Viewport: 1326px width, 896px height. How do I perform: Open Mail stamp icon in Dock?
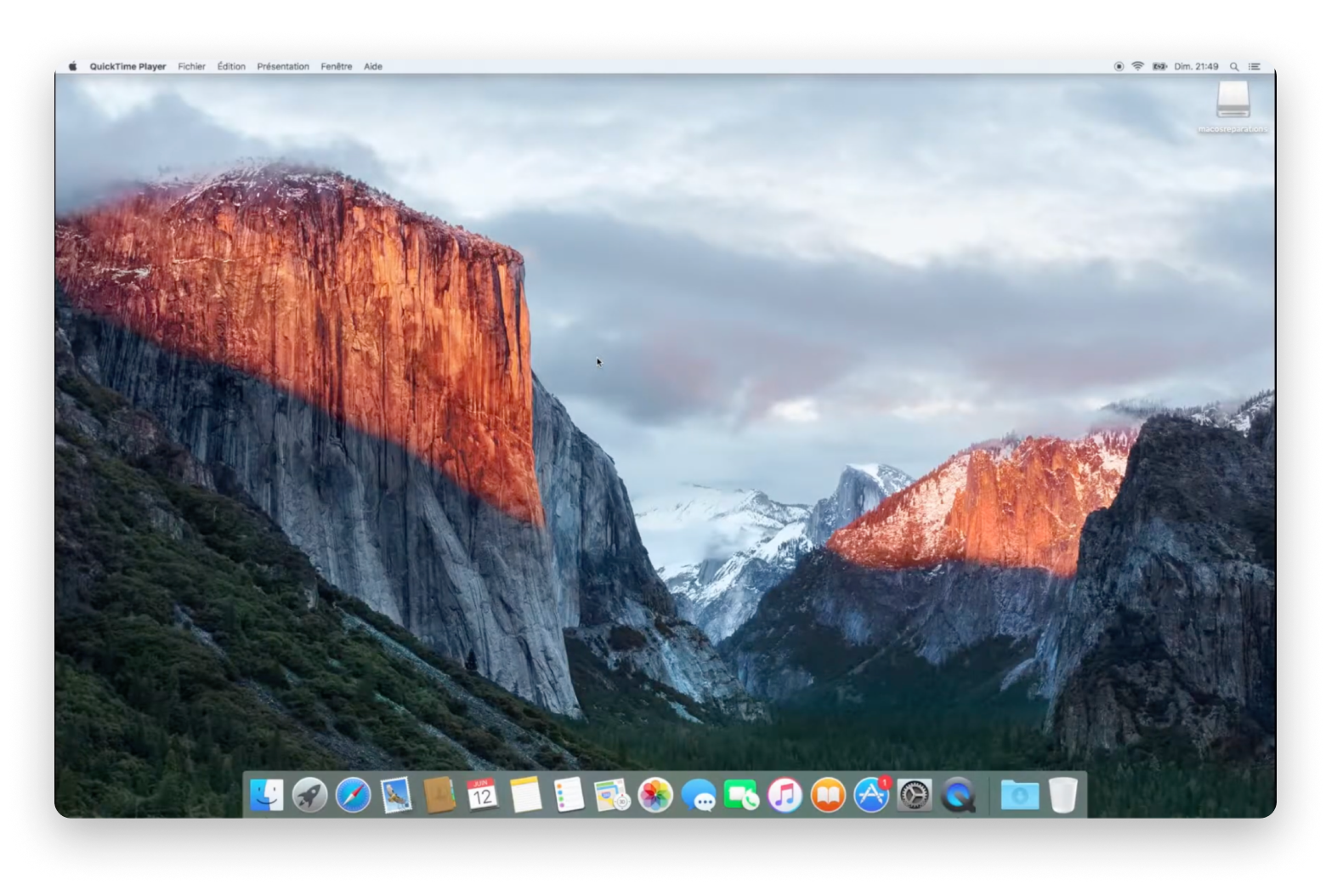pyautogui.click(x=396, y=796)
